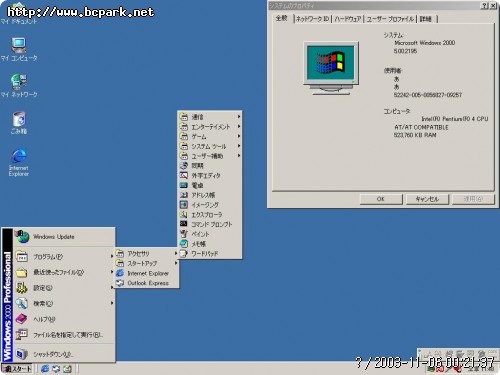Launch Windows Update from Start menu
Viewport: 500px width, 375px height.
point(64,237)
